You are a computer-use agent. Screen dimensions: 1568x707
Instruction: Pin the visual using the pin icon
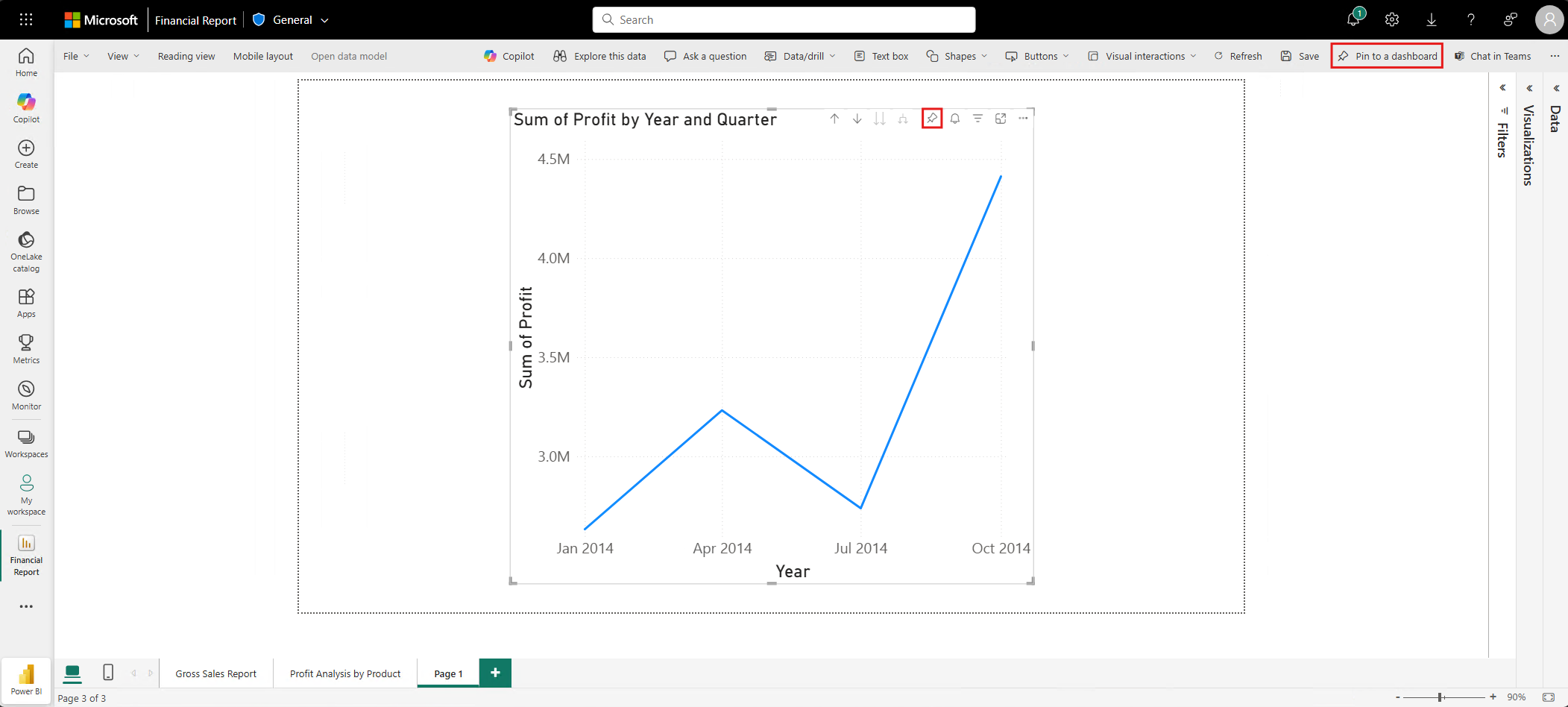pos(932,119)
